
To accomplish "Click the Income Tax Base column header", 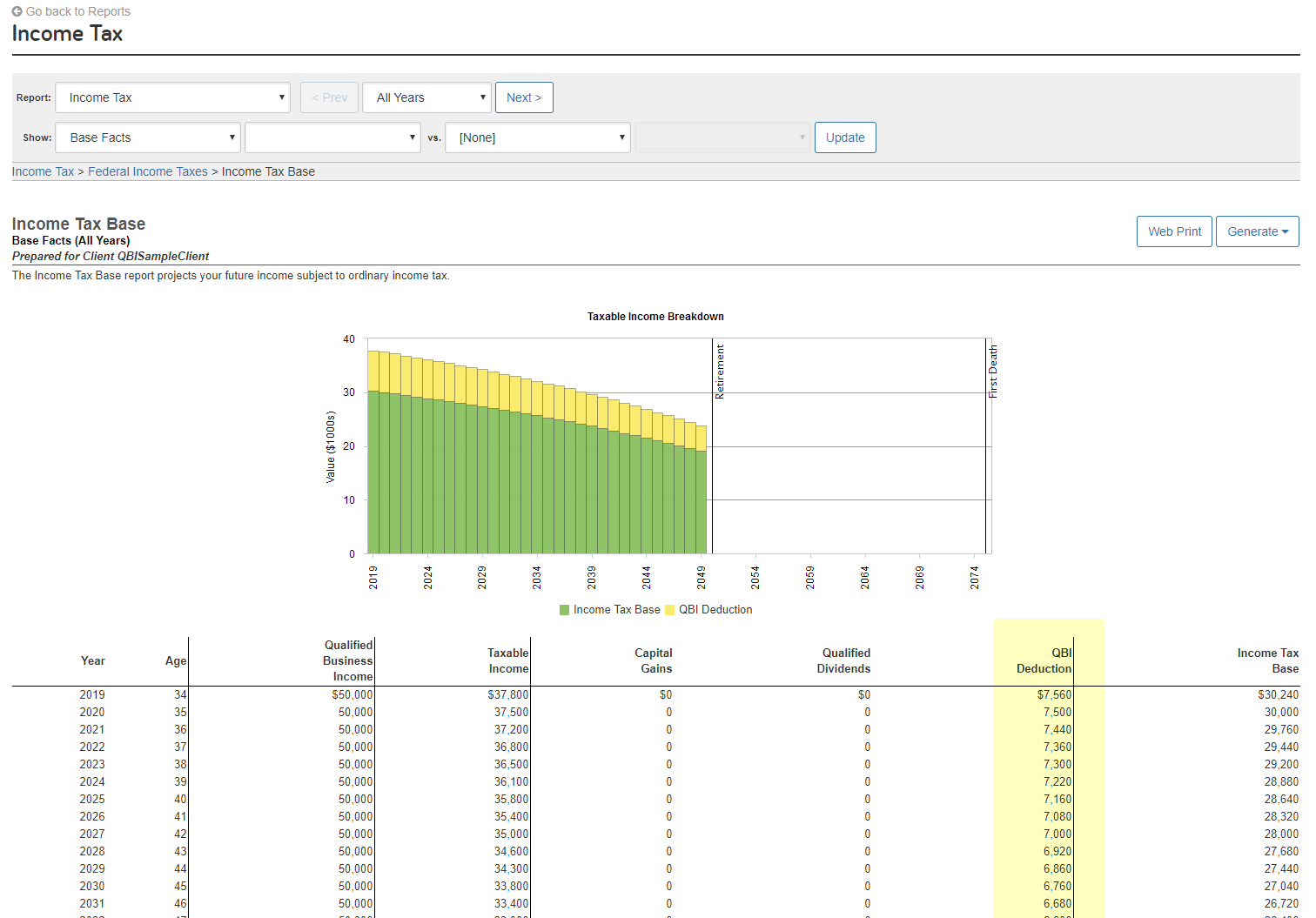I will pos(1268,660).
